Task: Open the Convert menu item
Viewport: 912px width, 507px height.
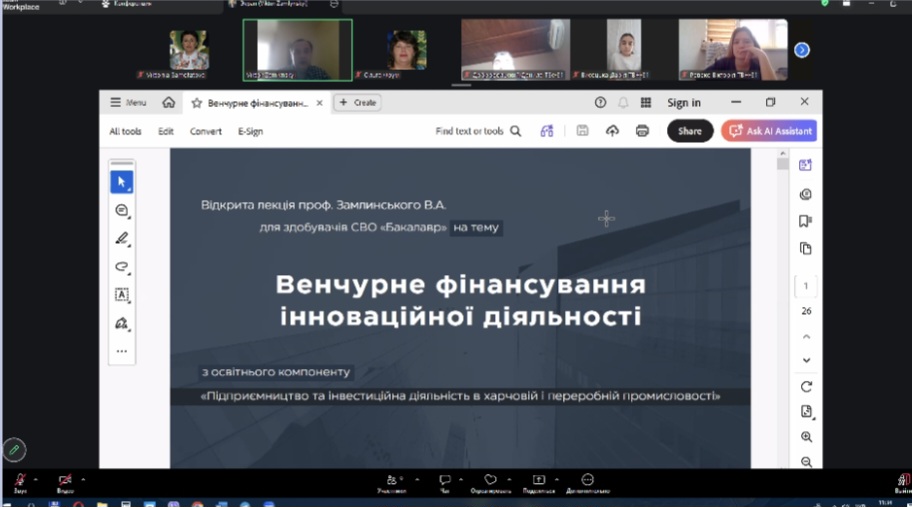Action: click(206, 131)
